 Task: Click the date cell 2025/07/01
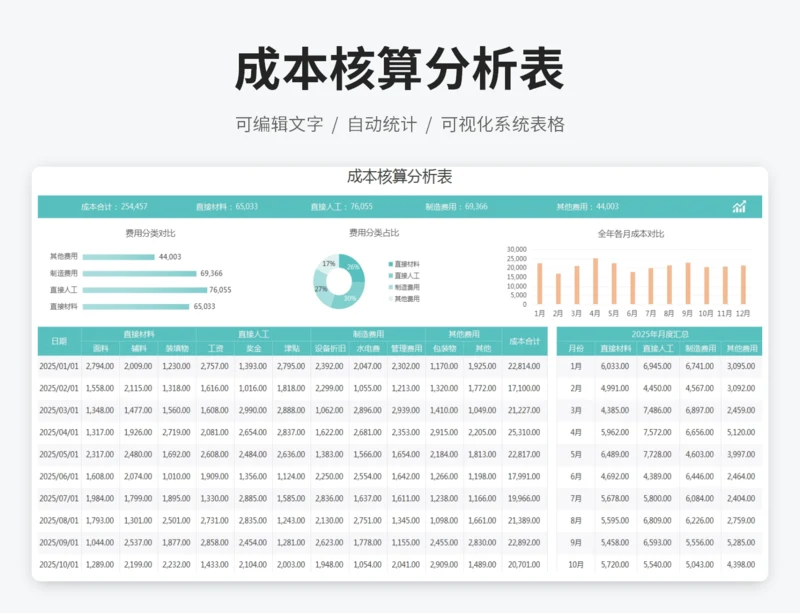[x=59, y=498]
